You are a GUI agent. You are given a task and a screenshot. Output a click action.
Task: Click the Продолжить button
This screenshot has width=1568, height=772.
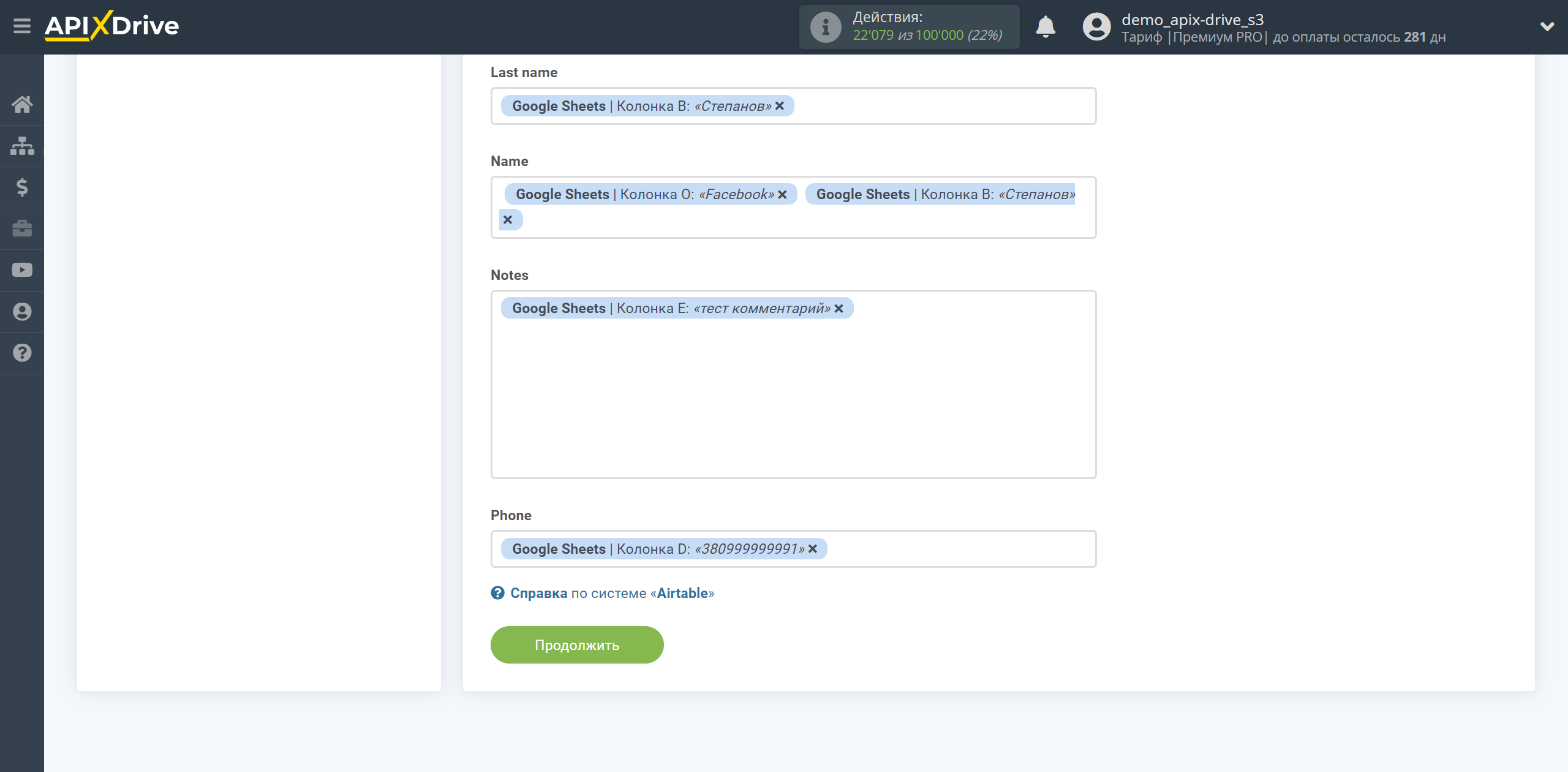pyautogui.click(x=577, y=645)
